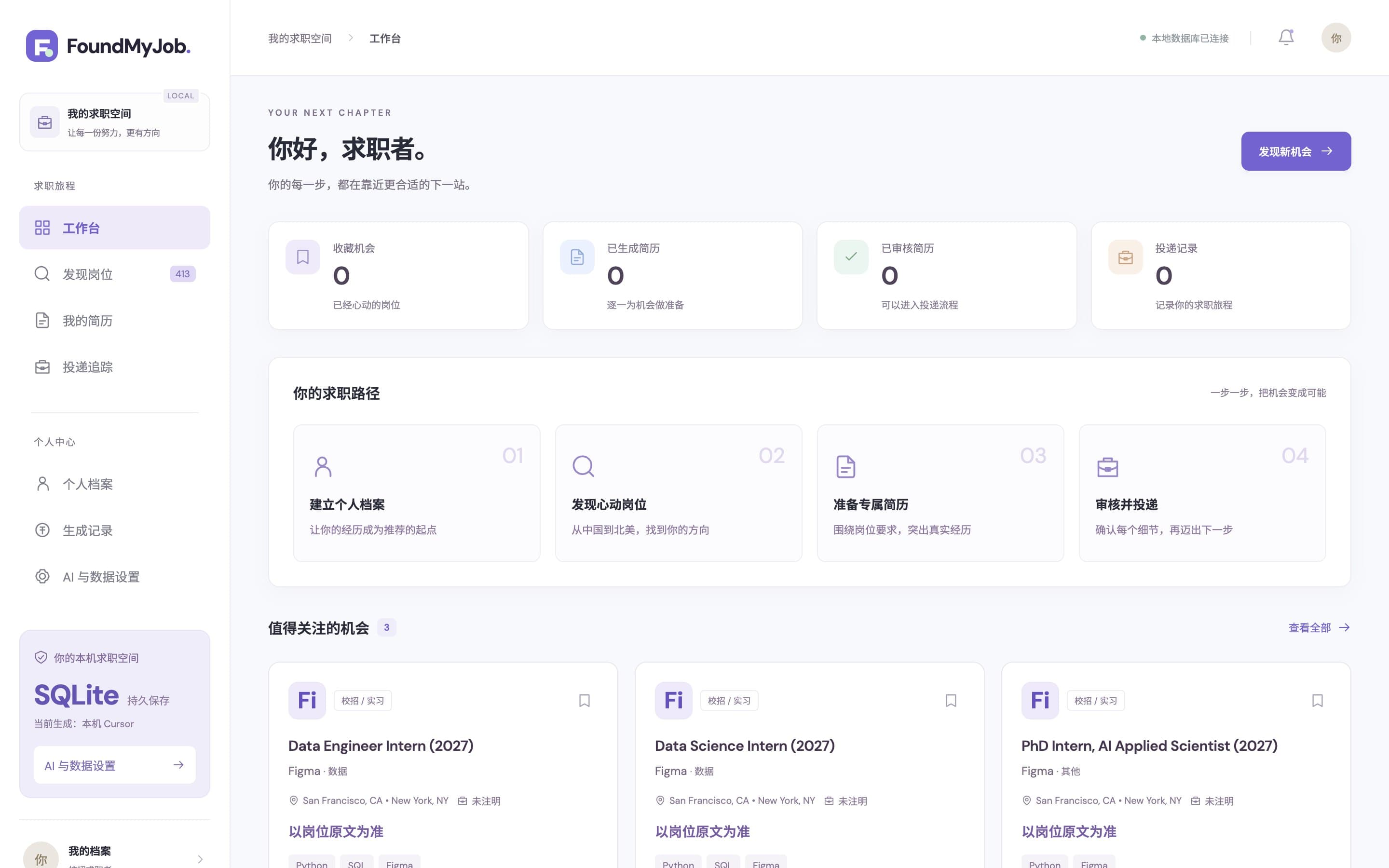Open the Data Engineer Intern (2027) title
The width and height of the screenshot is (1389, 868).
tap(381, 746)
